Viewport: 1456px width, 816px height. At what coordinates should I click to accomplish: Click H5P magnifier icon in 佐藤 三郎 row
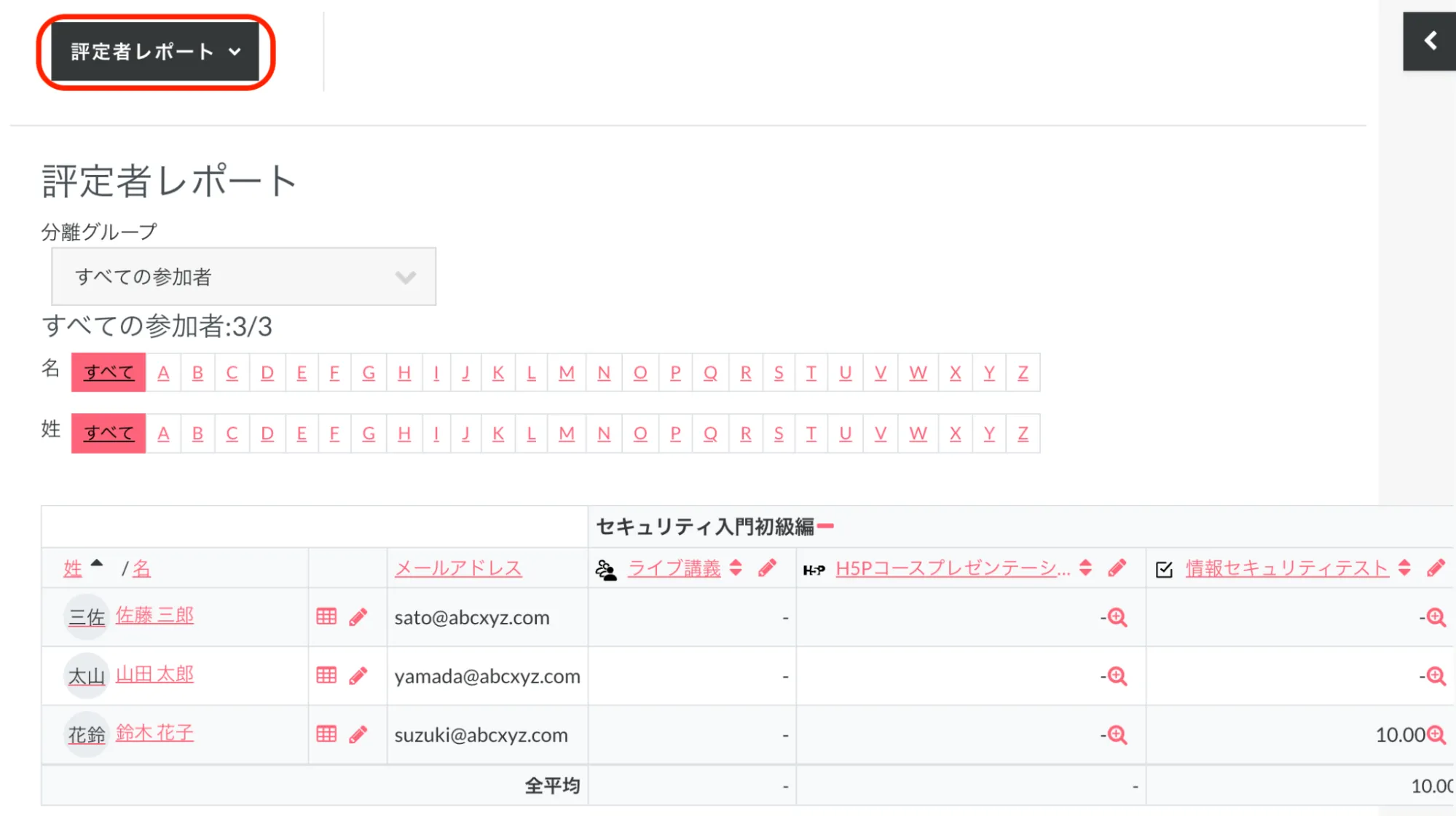(x=1117, y=618)
